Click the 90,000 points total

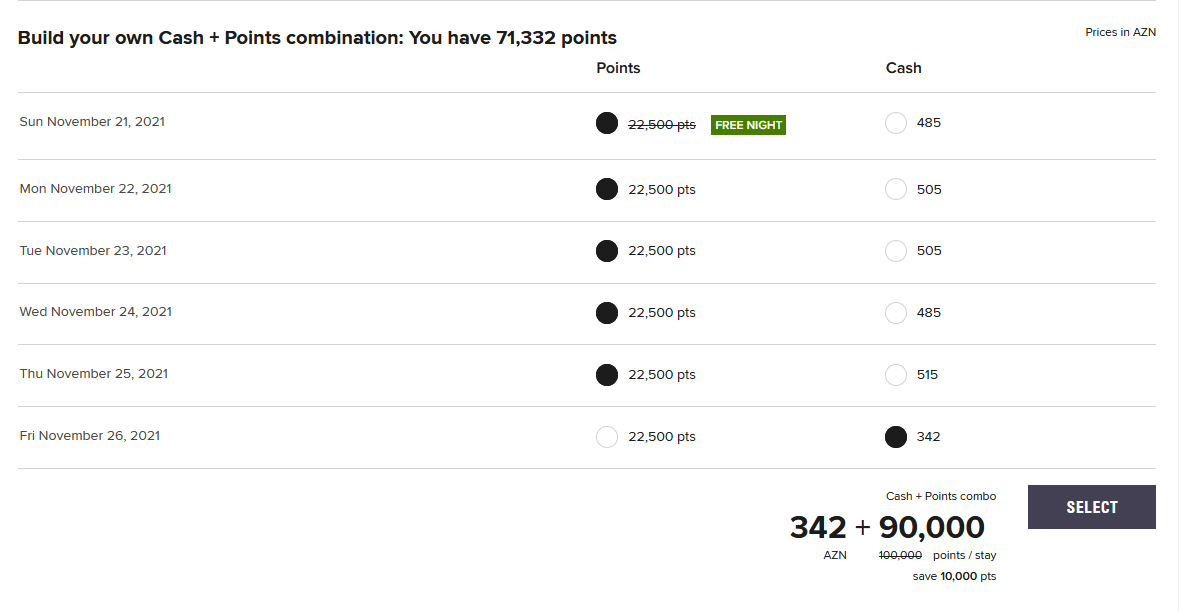point(932,527)
